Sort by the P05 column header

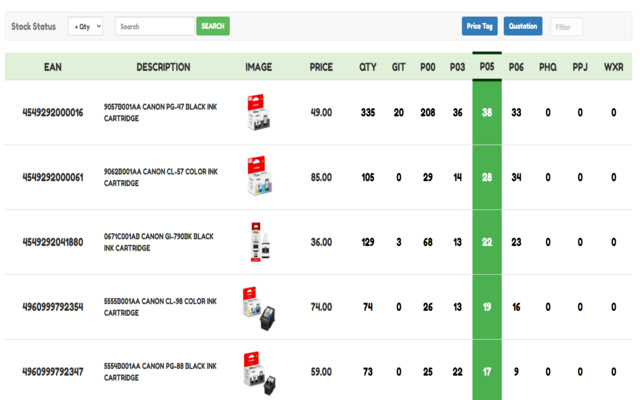pos(487,67)
